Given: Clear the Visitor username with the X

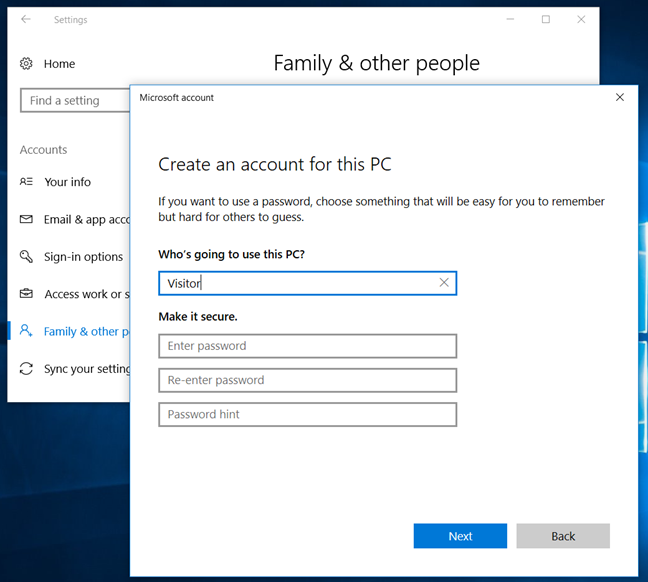Looking at the screenshot, I should pyautogui.click(x=444, y=283).
